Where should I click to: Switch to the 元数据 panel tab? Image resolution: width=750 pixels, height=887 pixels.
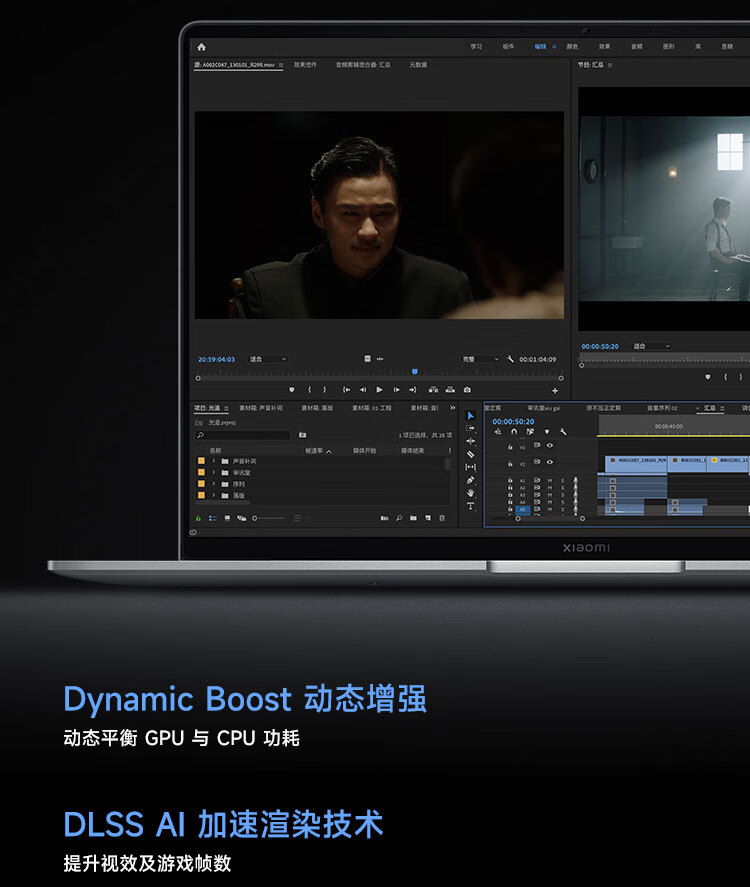click(419, 65)
